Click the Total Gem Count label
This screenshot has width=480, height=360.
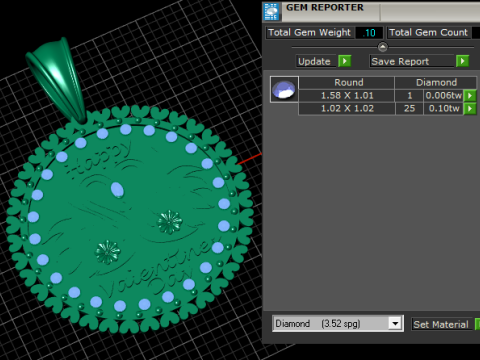point(428,33)
